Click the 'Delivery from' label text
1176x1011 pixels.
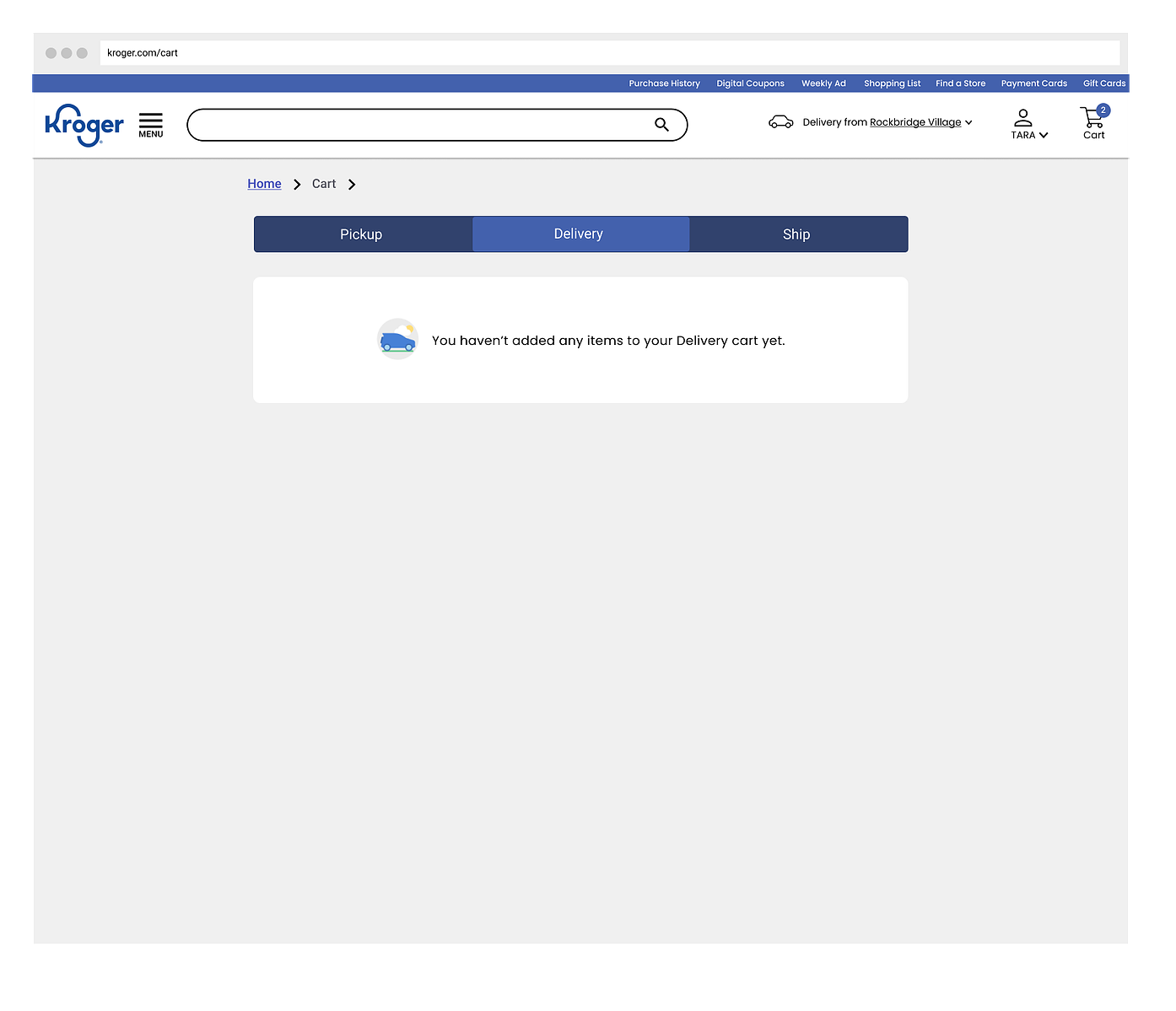coord(834,122)
